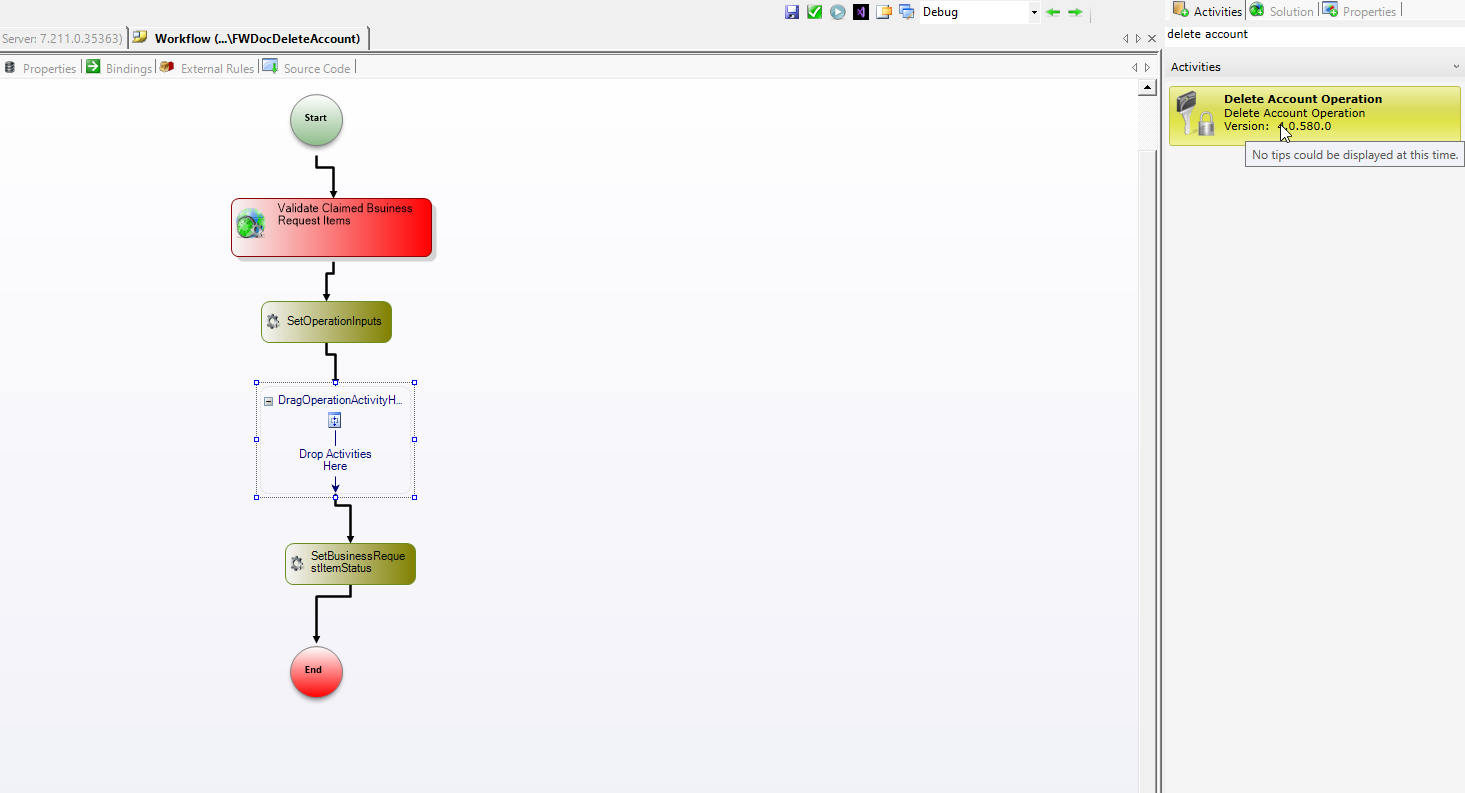
Task: Click the green forward arrow icon
Action: point(1075,12)
